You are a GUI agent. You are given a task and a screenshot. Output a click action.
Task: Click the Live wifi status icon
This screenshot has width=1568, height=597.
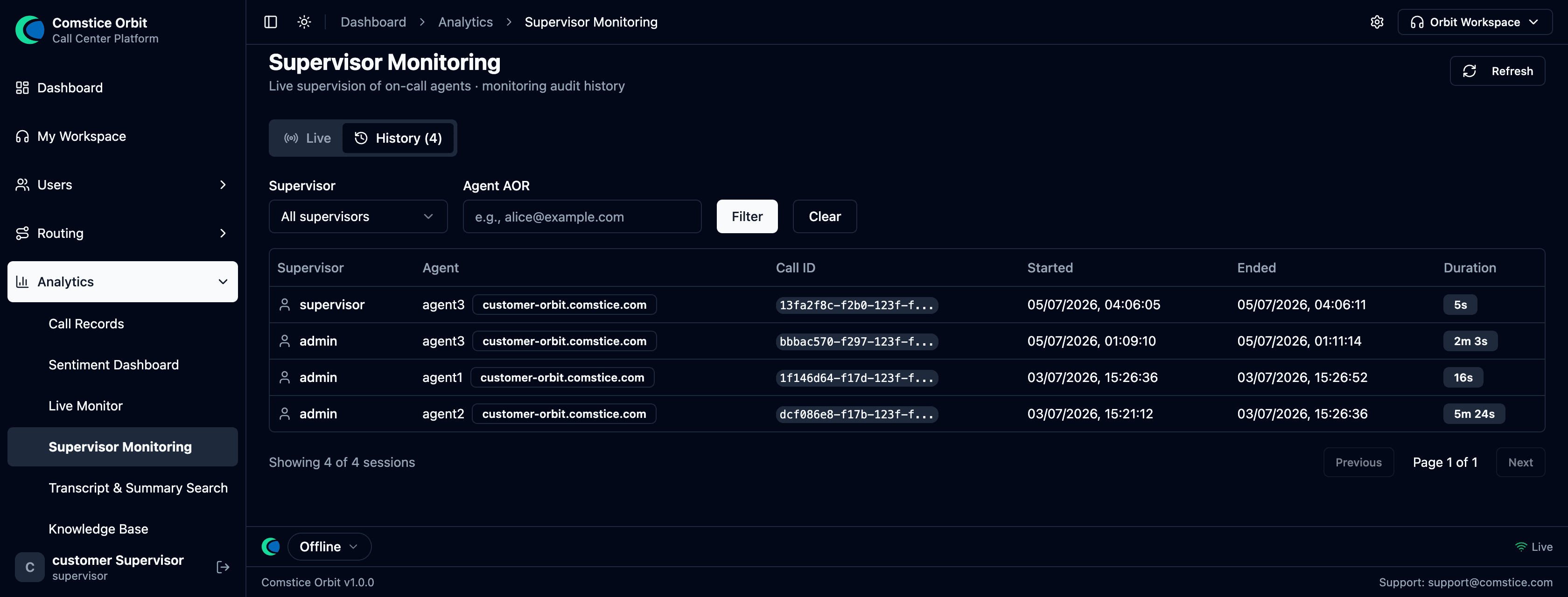1521,547
